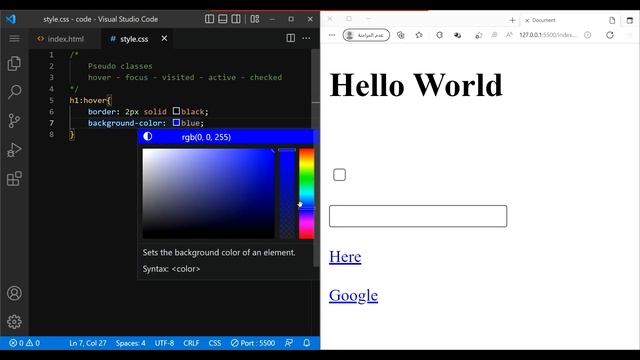640x360 pixels.
Task: Click the Hello World heading
Action: point(416,85)
